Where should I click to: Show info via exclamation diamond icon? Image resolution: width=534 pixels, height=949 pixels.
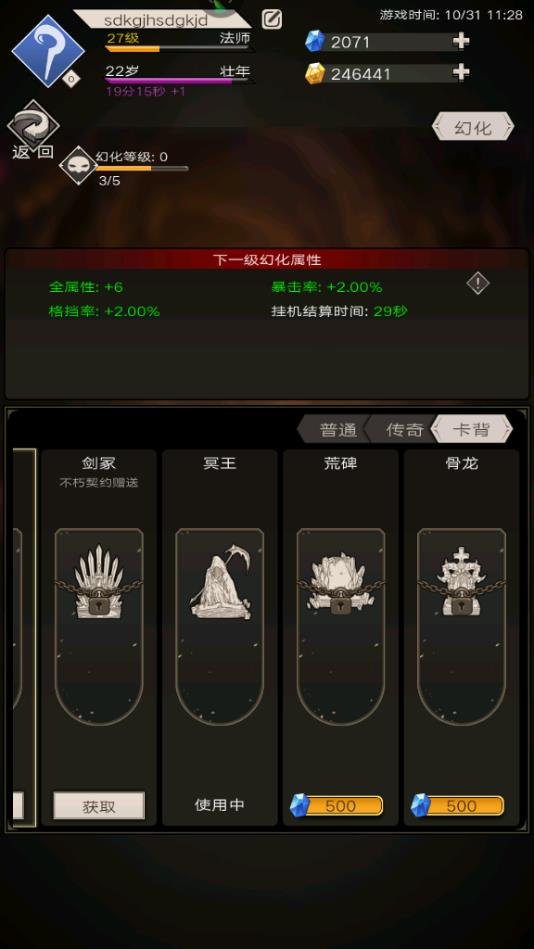point(478,283)
